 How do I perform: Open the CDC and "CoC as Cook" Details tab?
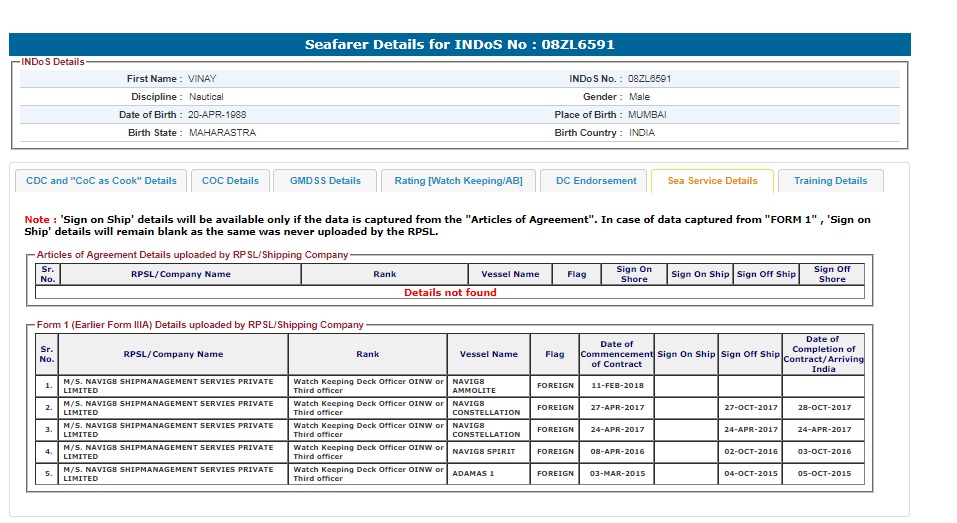[x=101, y=181]
